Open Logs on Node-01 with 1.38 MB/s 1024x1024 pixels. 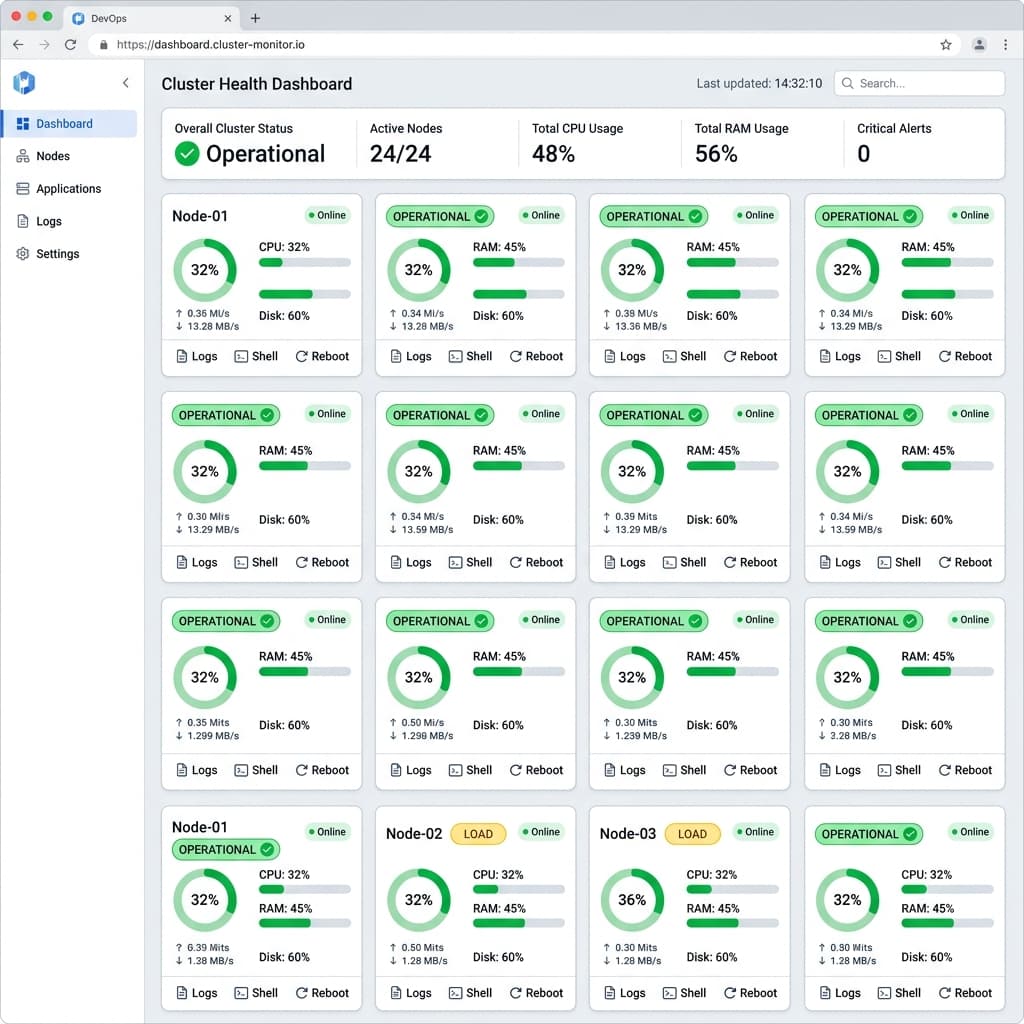197,993
